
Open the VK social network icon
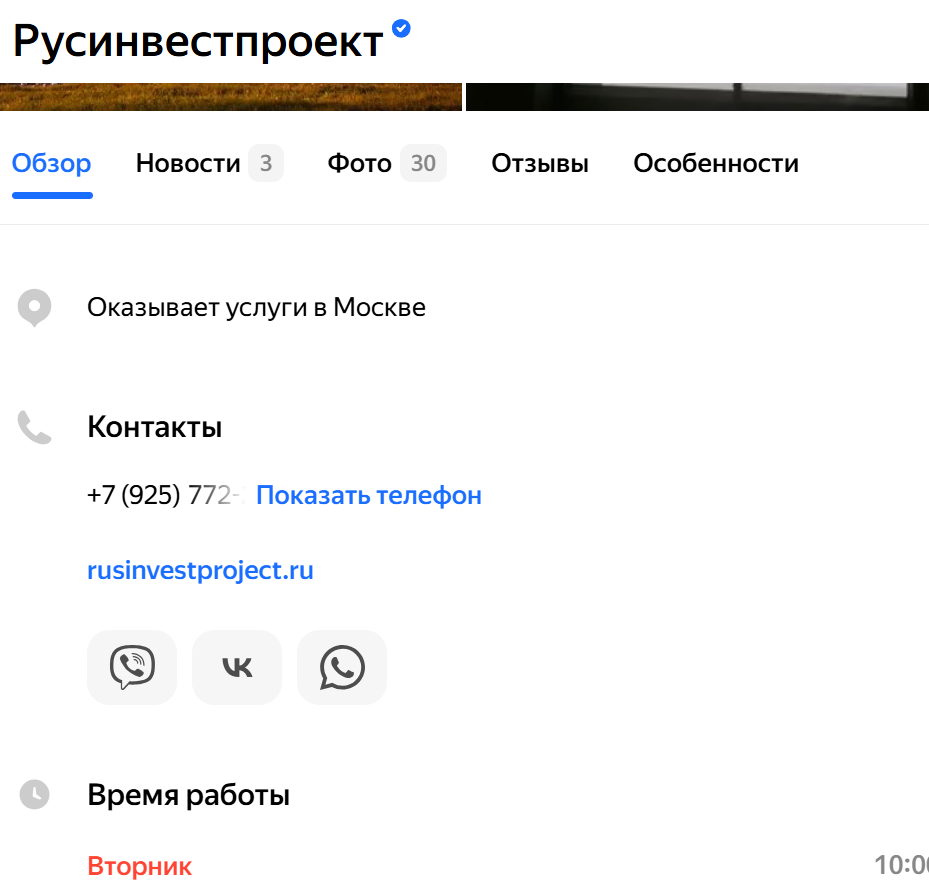click(x=237, y=667)
